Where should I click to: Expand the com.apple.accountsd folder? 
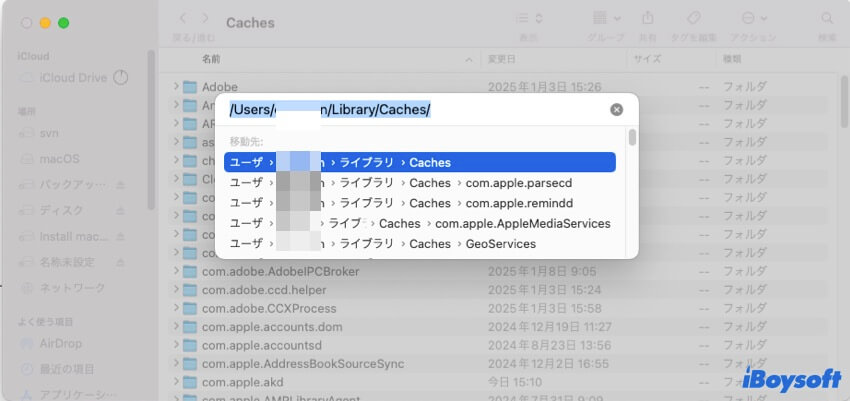176,345
